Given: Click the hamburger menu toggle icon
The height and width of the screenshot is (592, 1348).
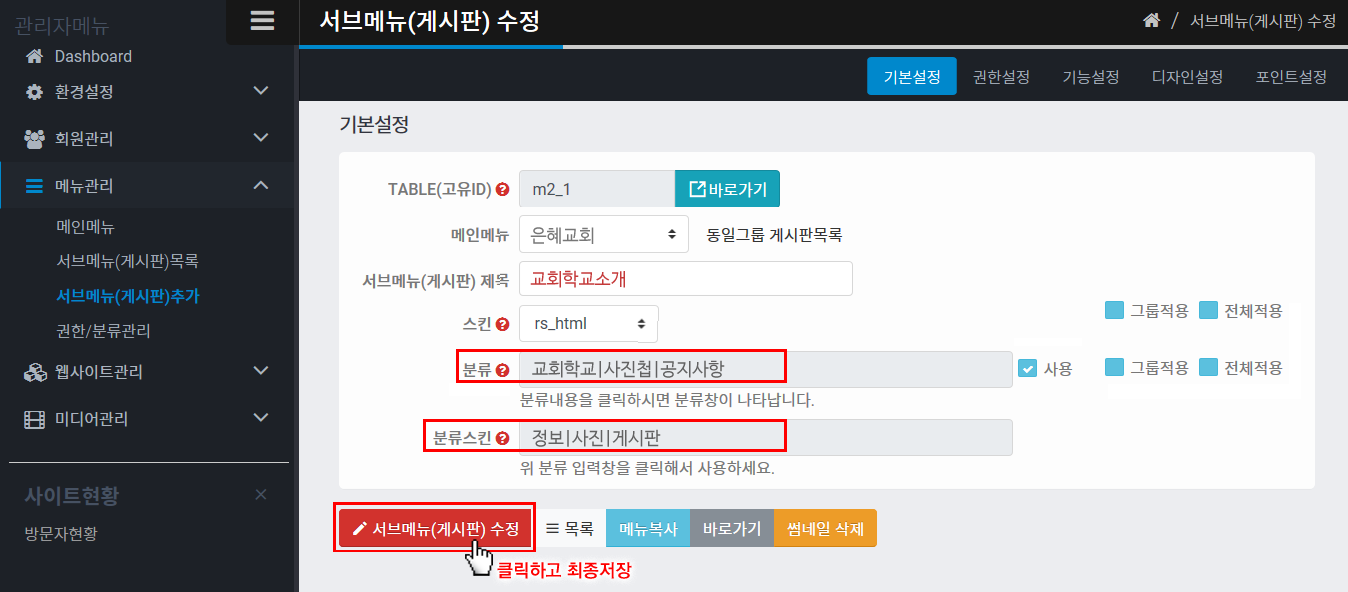Looking at the screenshot, I should [x=262, y=21].
